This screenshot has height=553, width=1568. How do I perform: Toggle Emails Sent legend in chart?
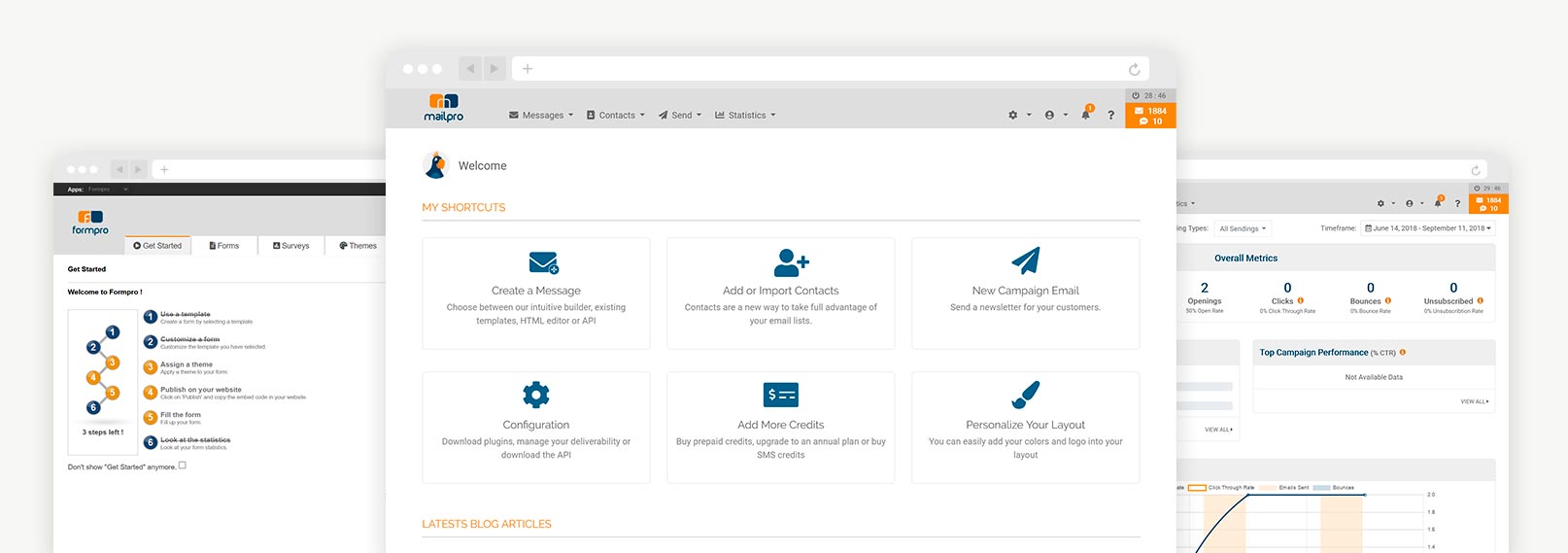(1284, 488)
